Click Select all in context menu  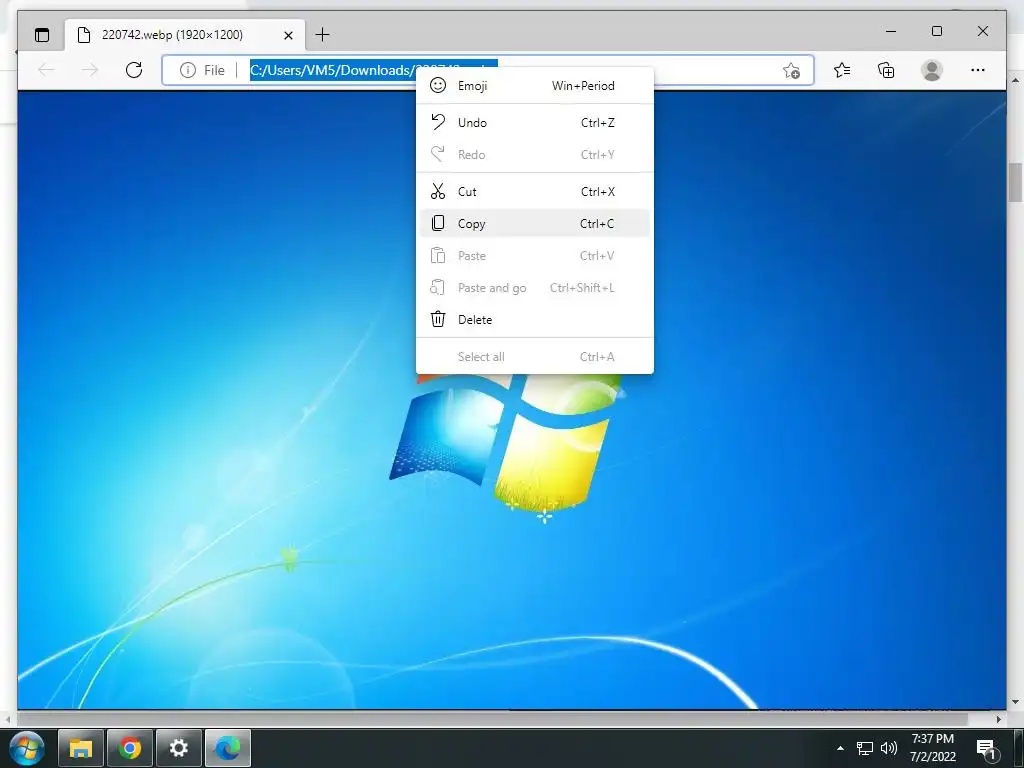coord(535,357)
